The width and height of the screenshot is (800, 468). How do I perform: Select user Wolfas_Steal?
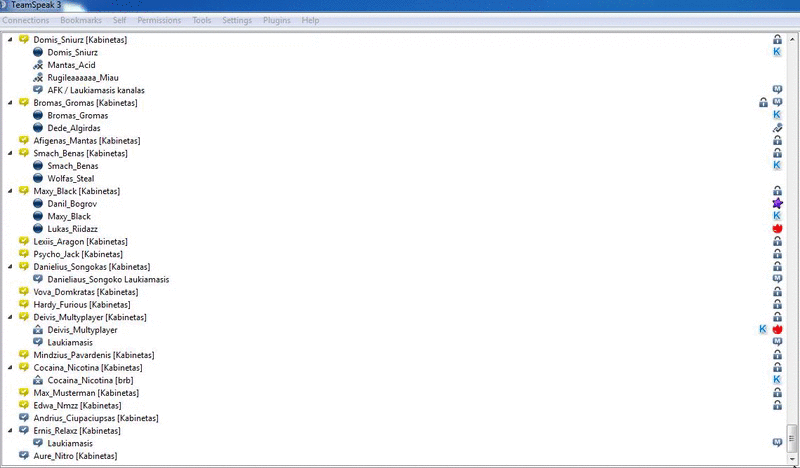click(x=70, y=179)
